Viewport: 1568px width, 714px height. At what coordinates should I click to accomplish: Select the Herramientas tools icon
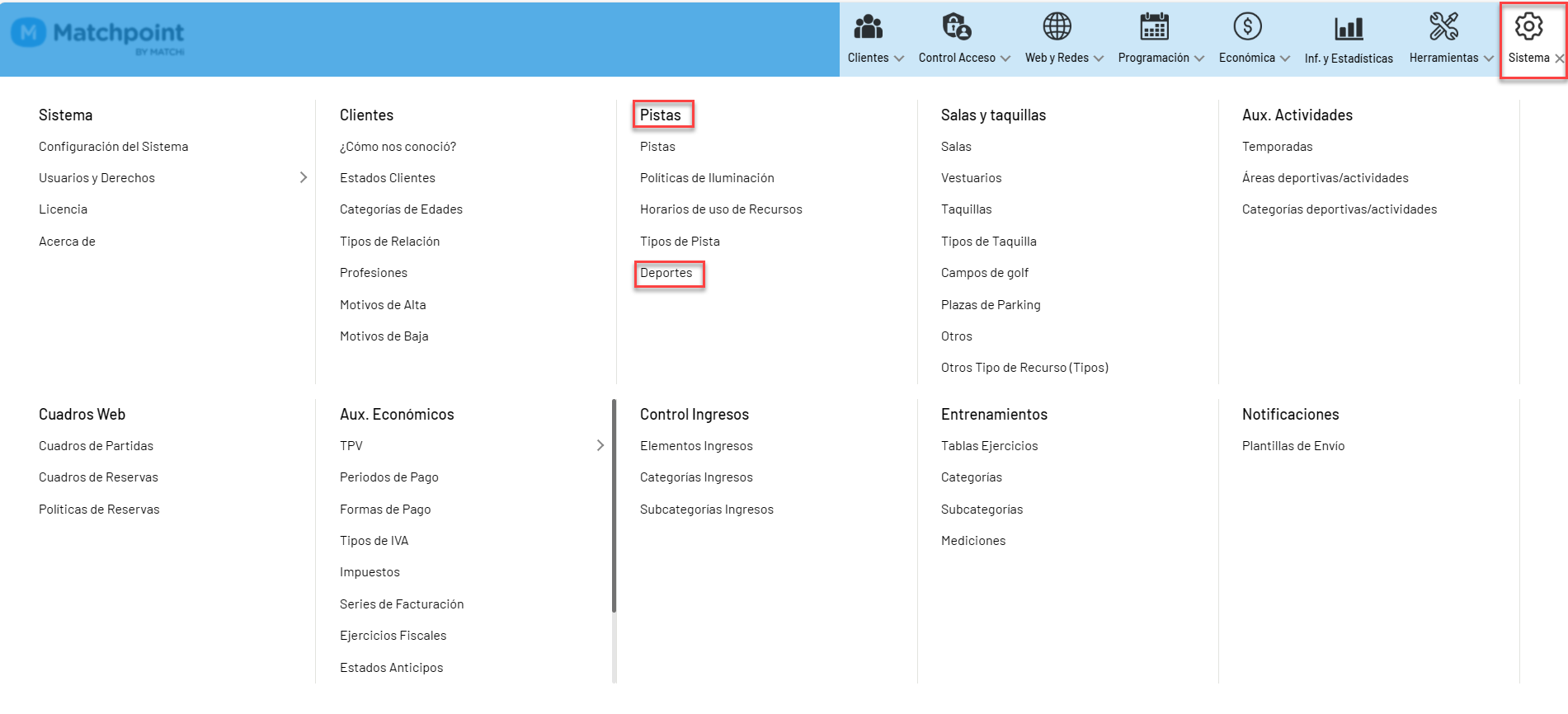click(x=1443, y=27)
